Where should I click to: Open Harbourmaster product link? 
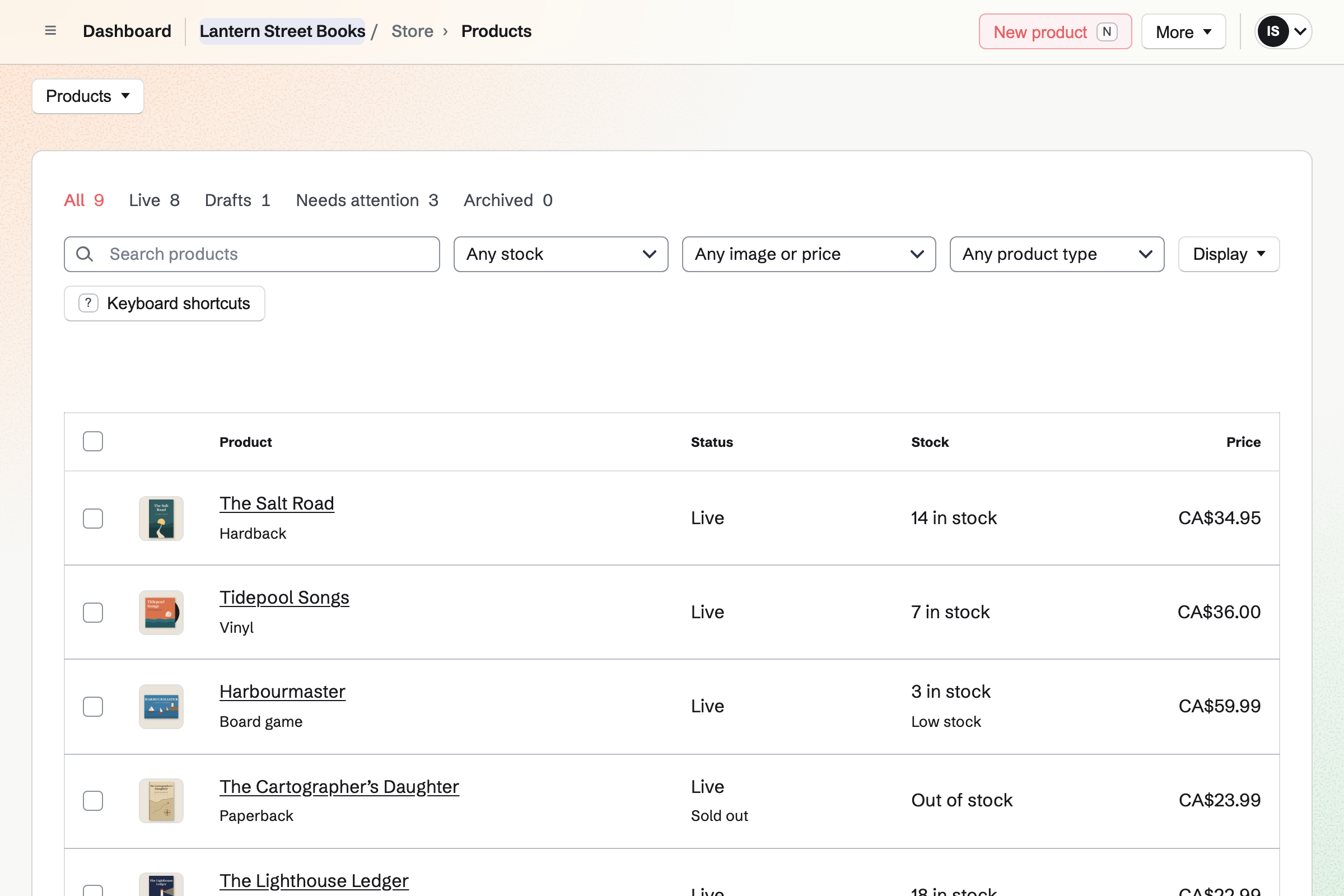282,692
